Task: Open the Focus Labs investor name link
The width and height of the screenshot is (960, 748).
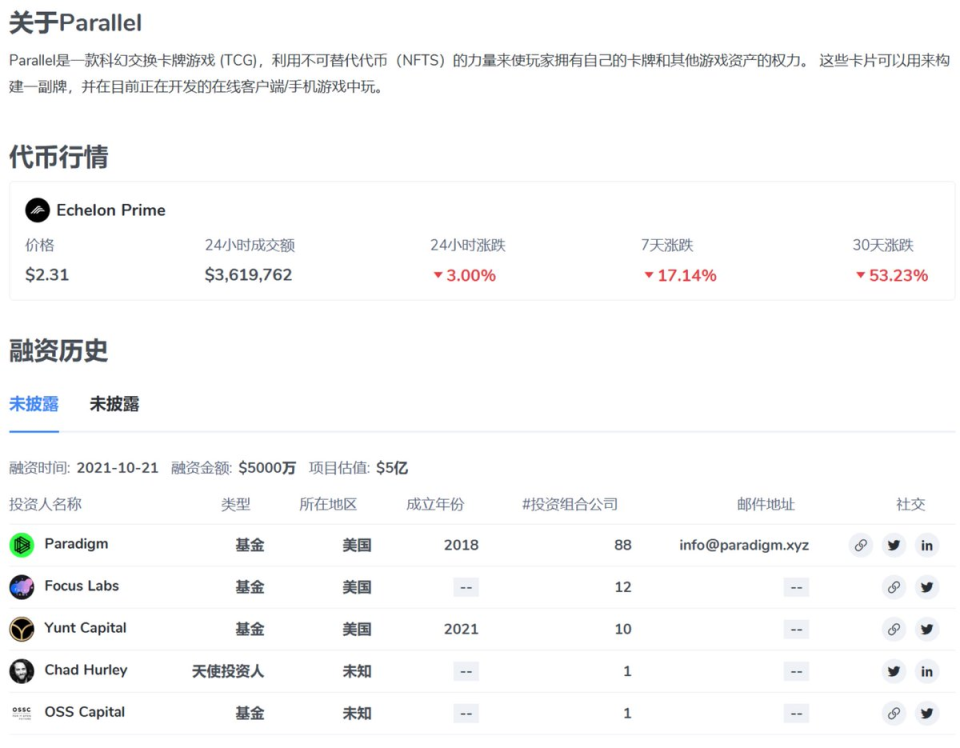Action: tap(84, 587)
